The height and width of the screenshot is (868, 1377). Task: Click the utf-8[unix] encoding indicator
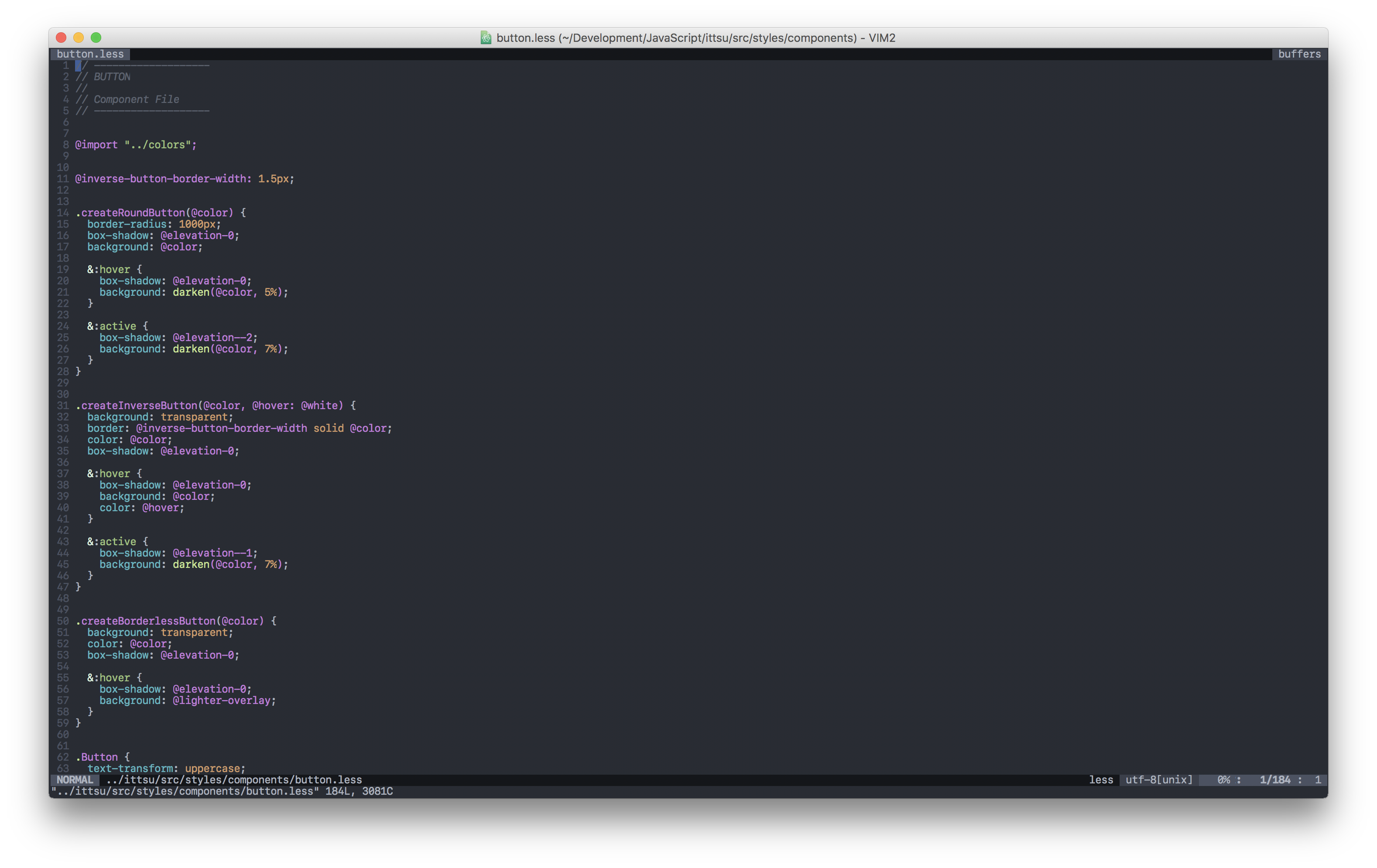click(1158, 780)
